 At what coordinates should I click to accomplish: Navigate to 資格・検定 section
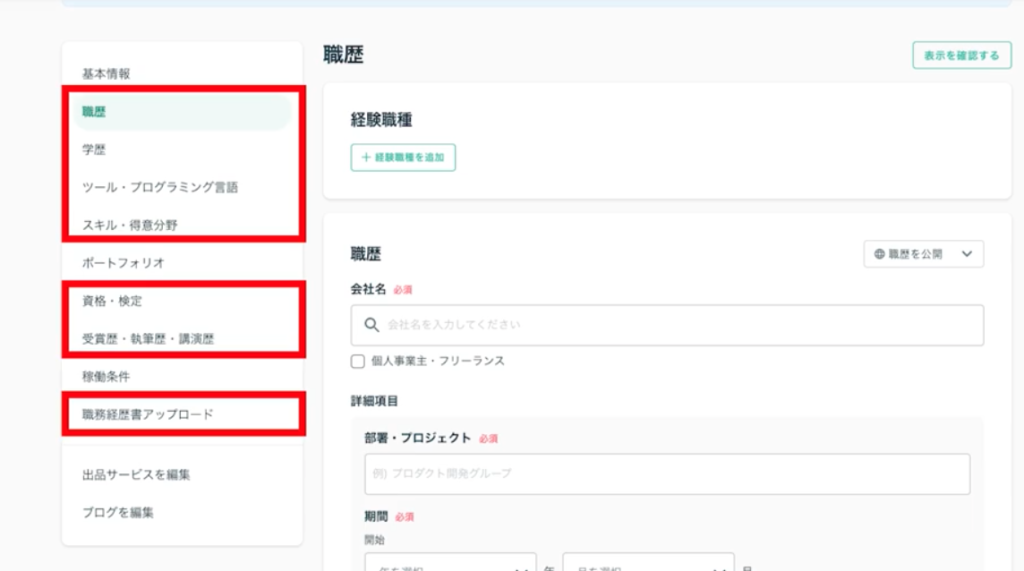click(x=105, y=301)
